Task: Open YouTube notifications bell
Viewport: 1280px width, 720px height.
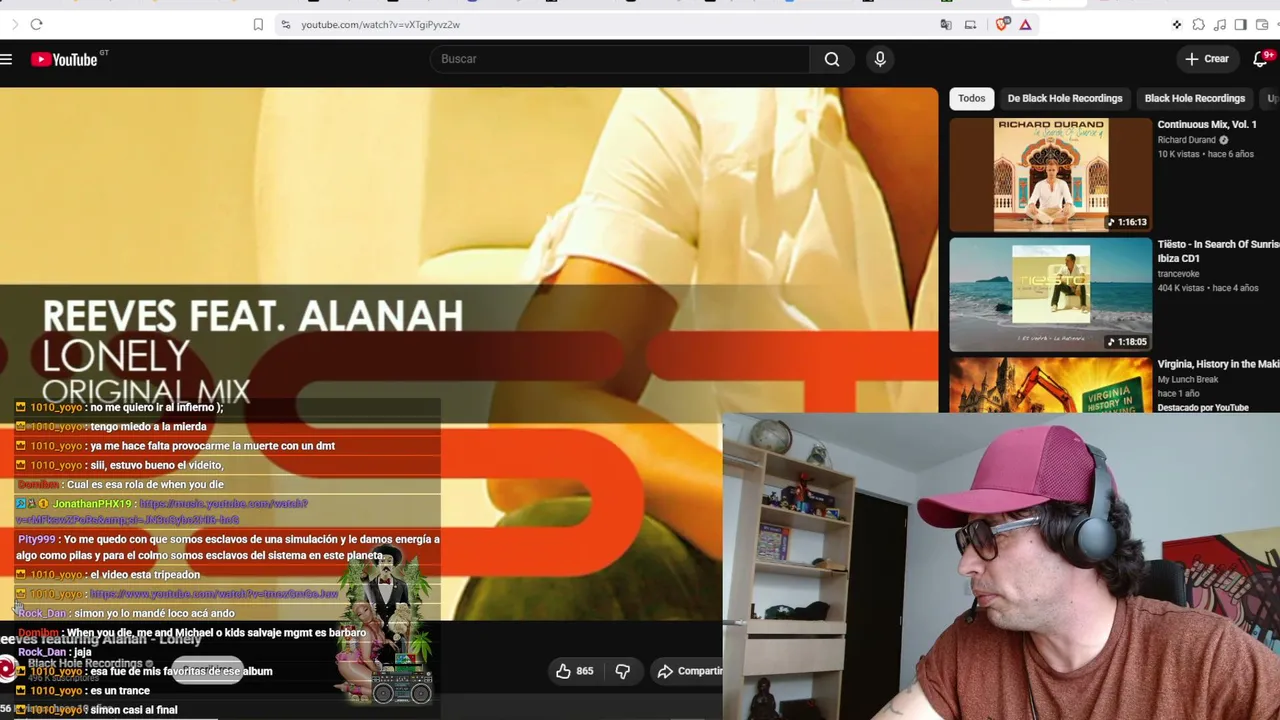Action: tap(1260, 59)
